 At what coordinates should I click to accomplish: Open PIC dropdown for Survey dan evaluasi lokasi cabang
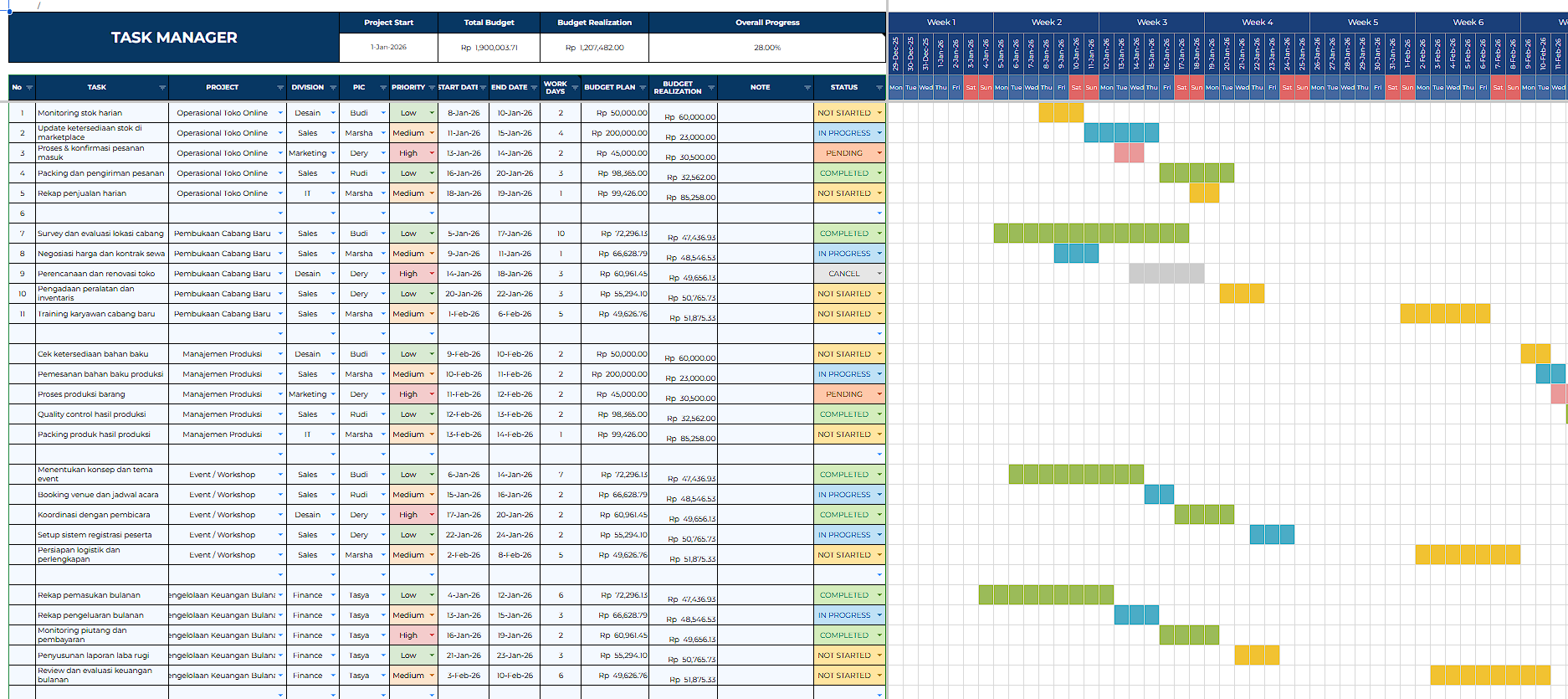click(x=383, y=234)
